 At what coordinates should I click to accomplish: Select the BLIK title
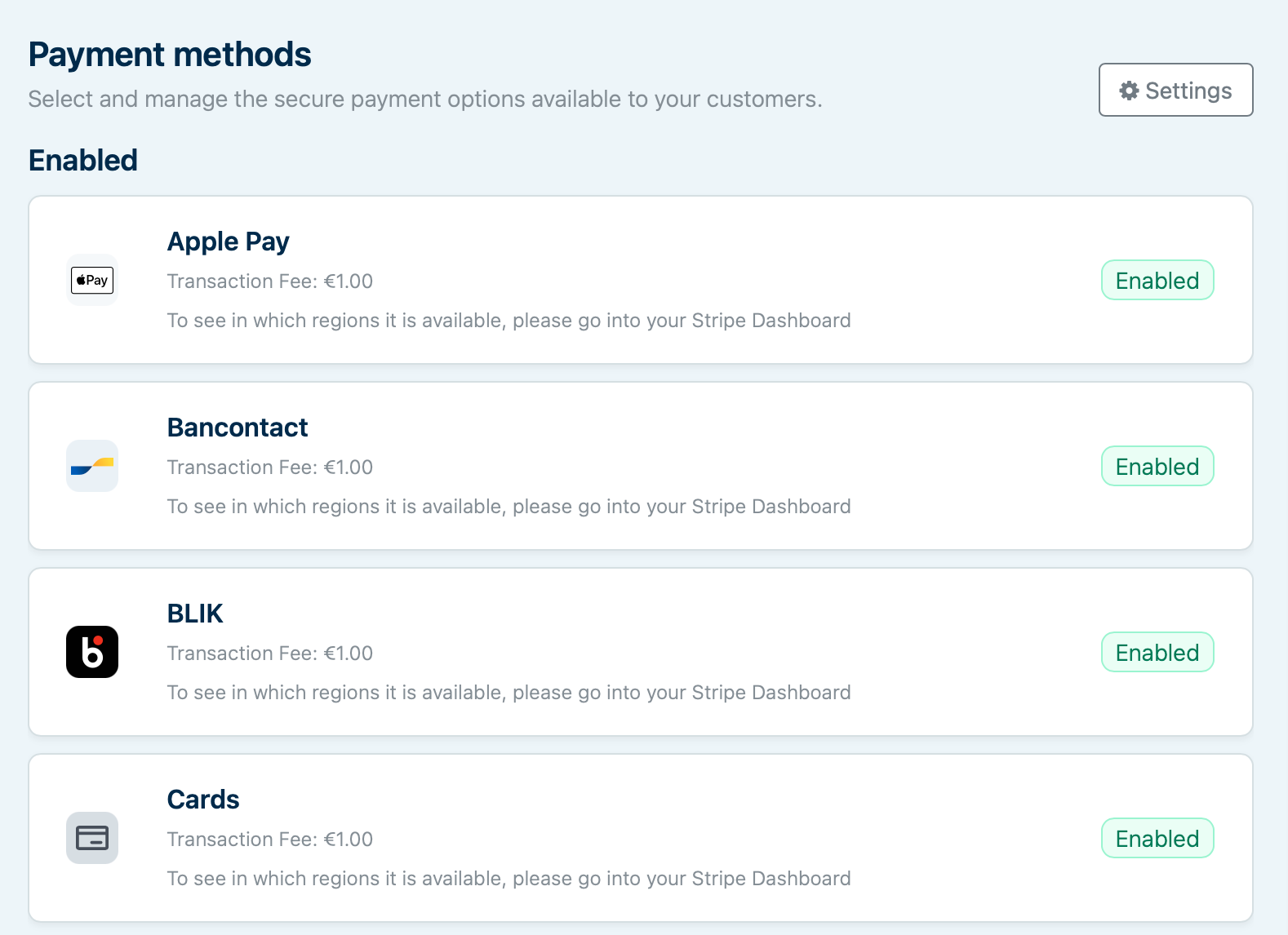click(195, 614)
